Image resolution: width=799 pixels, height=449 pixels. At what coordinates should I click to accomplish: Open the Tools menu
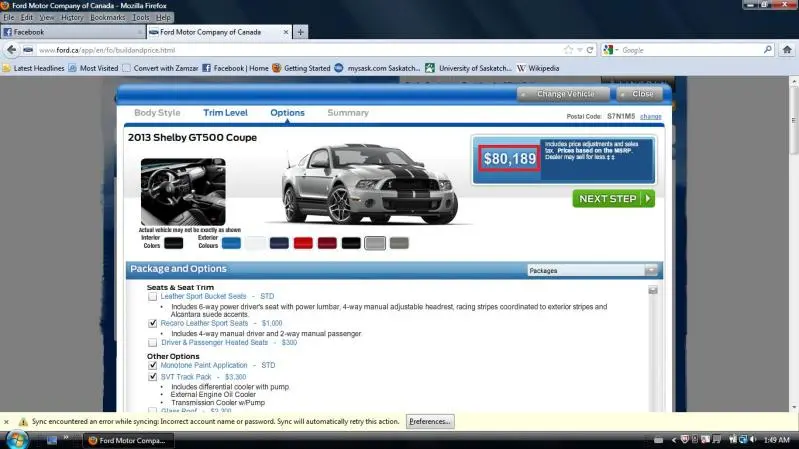coord(141,17)
